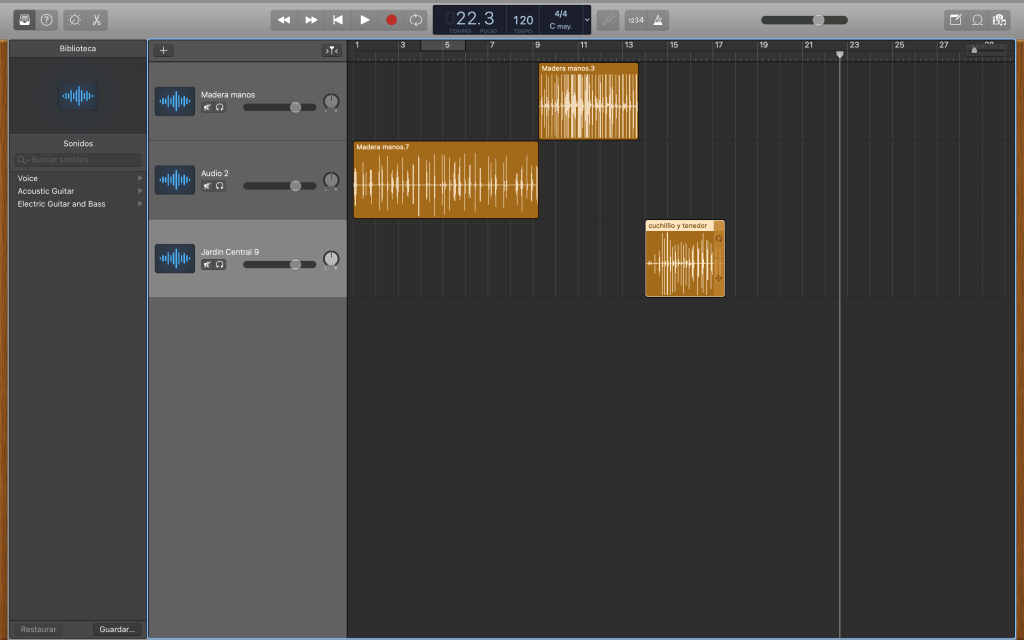
Task: Click the Guardar... button
Action: [x=117, y=629]
